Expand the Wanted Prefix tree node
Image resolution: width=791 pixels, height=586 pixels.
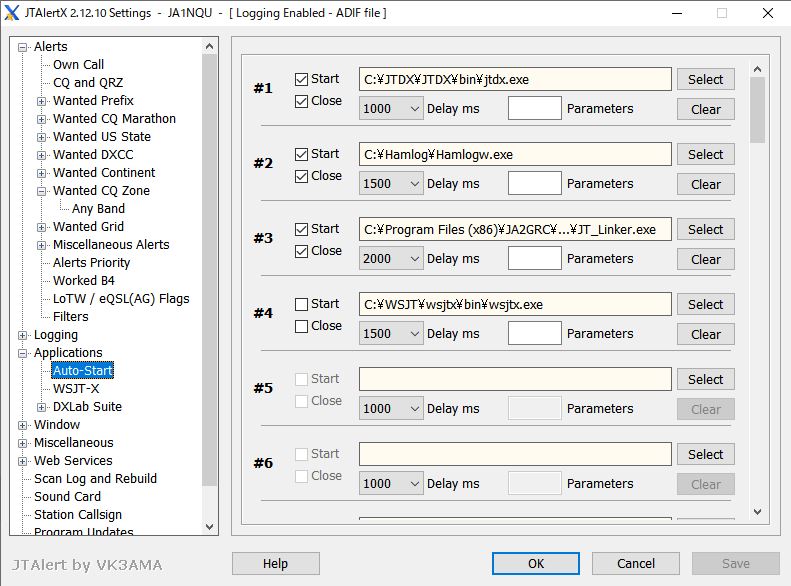(x=42, y=101)
